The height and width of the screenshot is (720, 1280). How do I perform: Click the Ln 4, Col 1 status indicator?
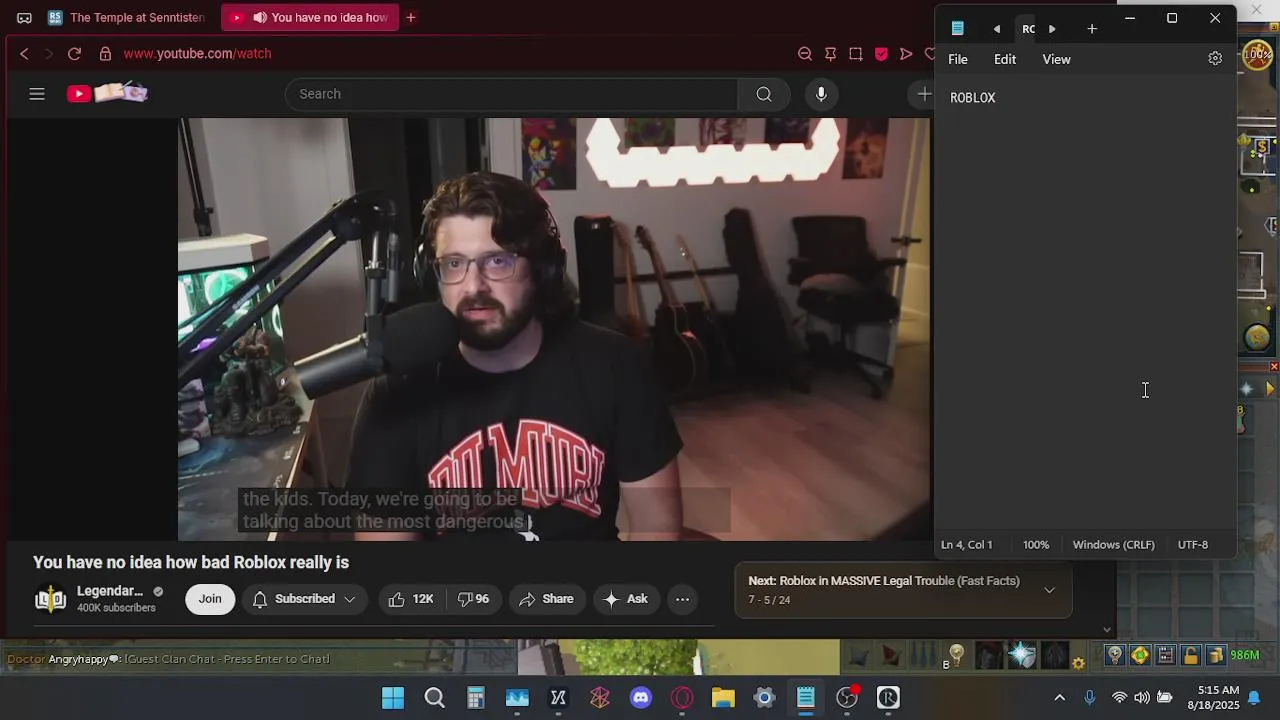[x=967, y=545]
